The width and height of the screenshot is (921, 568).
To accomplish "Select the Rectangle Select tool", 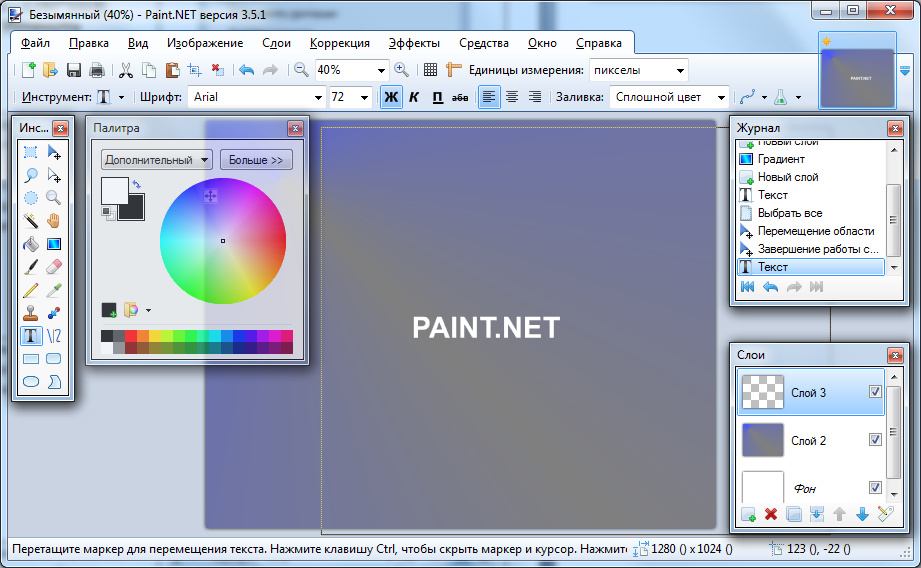I will (31, 153).
